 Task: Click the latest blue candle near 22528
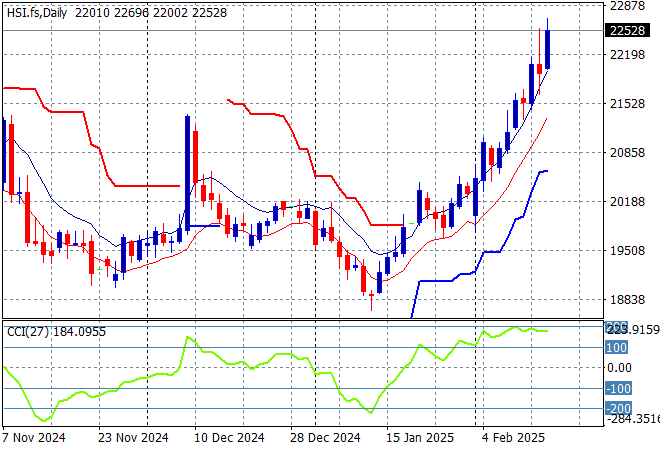pyautogui.click(x=547, y=49)
